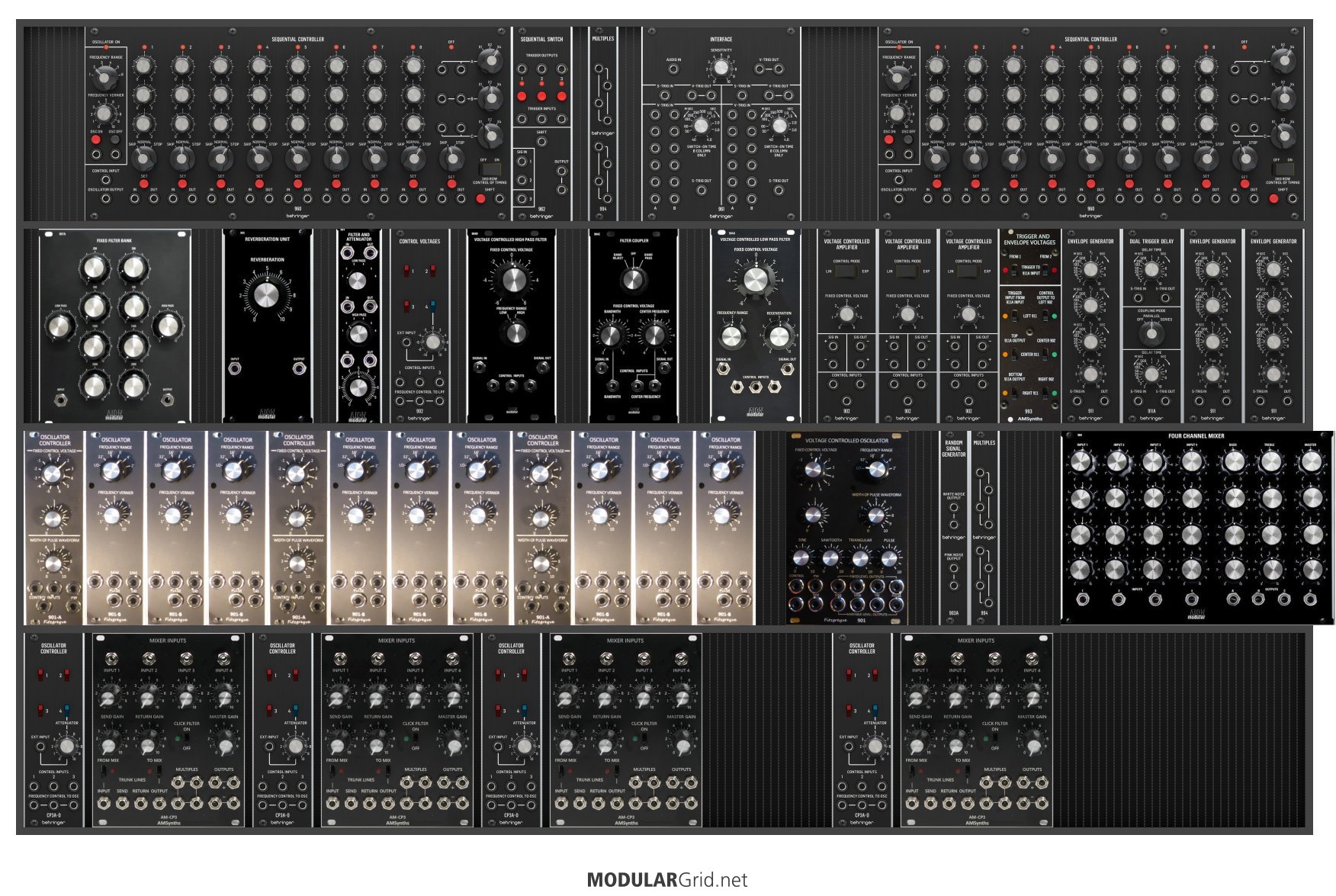Toggle 3rd Row Timing switch on right Sequential Controller
Screen dimensions: 1336x896
[x=1282, y=169]
